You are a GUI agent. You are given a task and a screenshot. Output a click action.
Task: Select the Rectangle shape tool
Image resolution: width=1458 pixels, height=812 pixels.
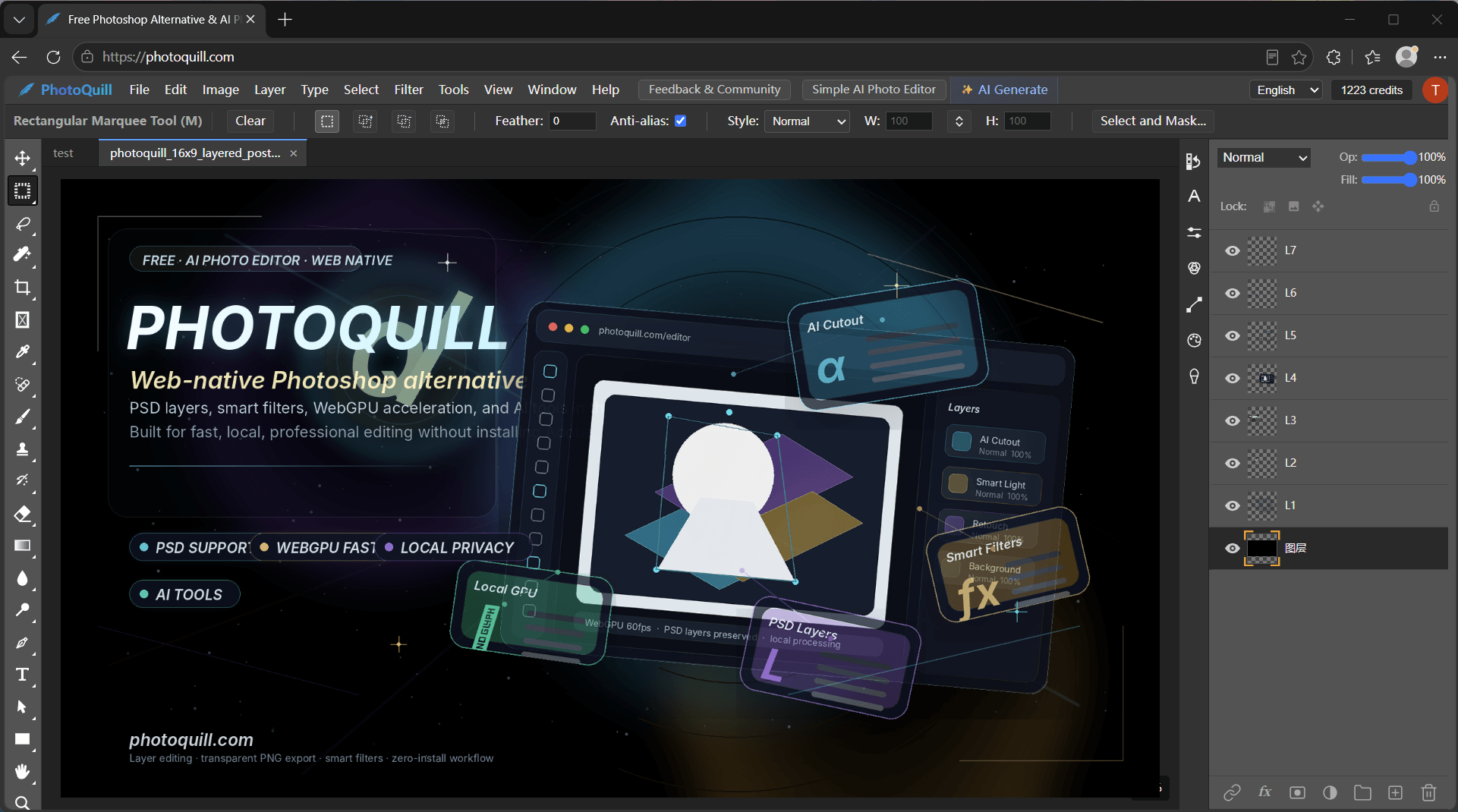click(23, 739)
